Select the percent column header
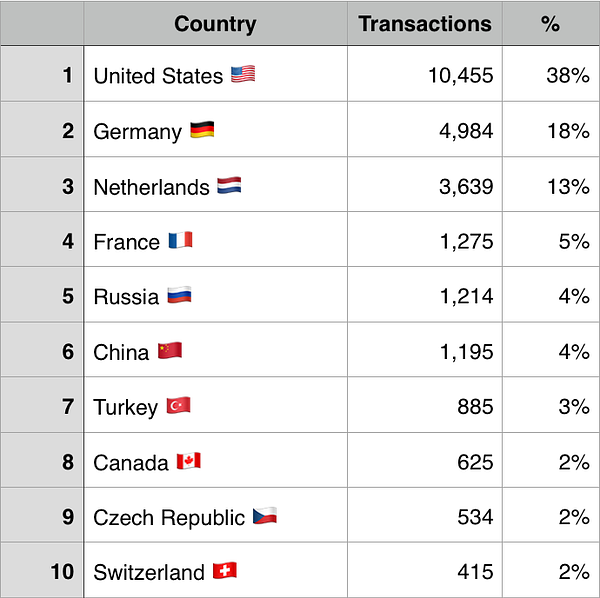 tap(550, 24)
